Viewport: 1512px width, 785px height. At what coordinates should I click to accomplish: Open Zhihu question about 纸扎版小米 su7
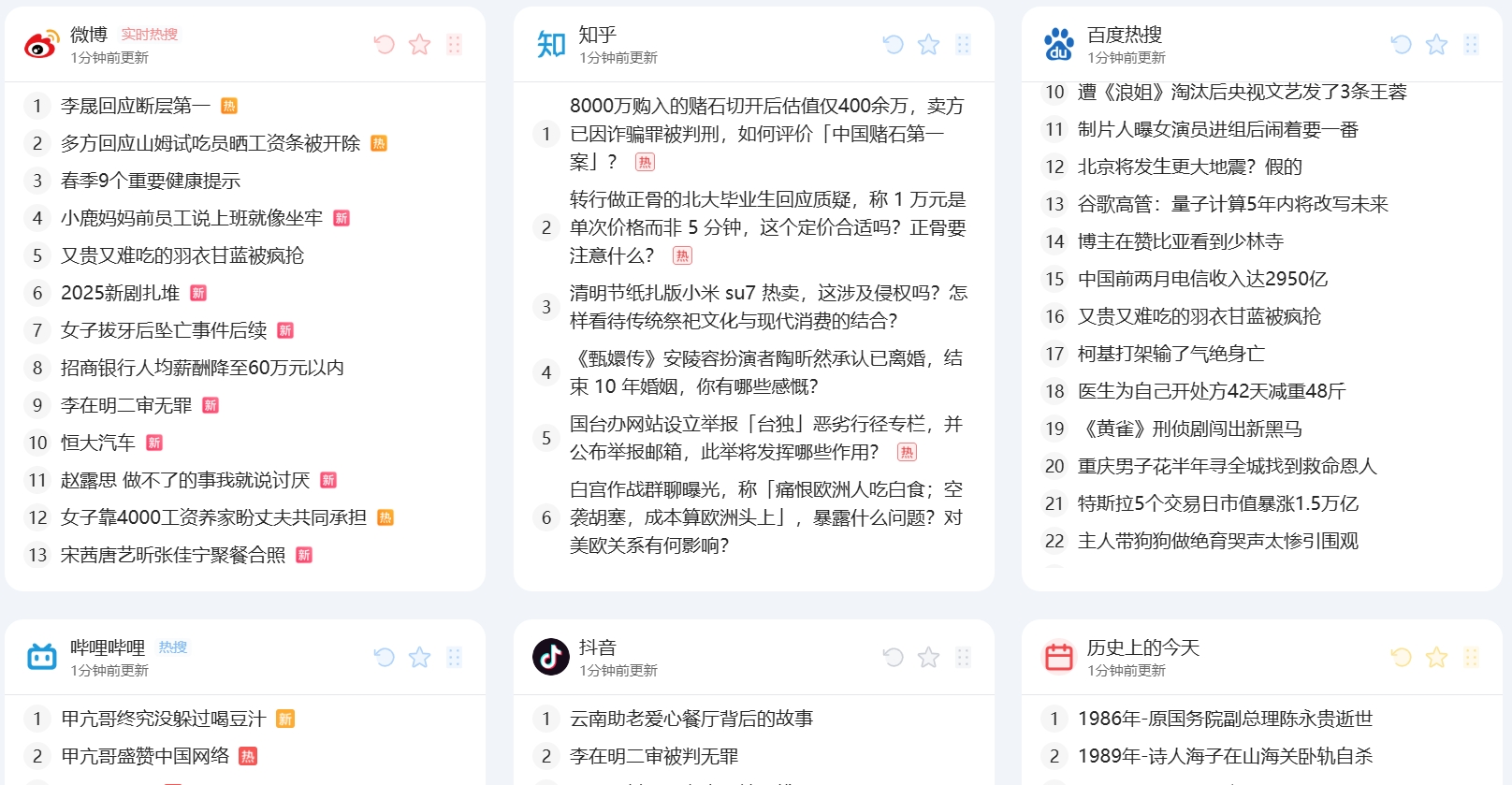[x=767, y=307]
